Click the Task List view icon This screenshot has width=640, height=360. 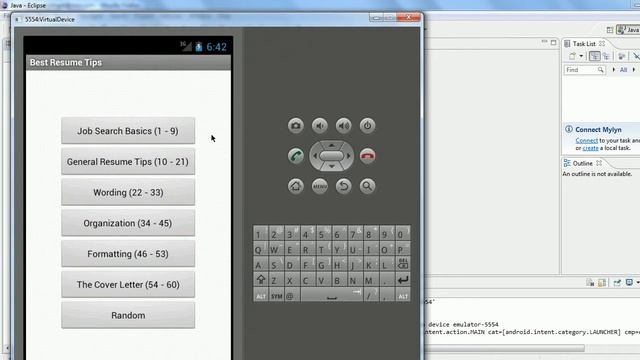pyautogui.click(x=567, y=44)
